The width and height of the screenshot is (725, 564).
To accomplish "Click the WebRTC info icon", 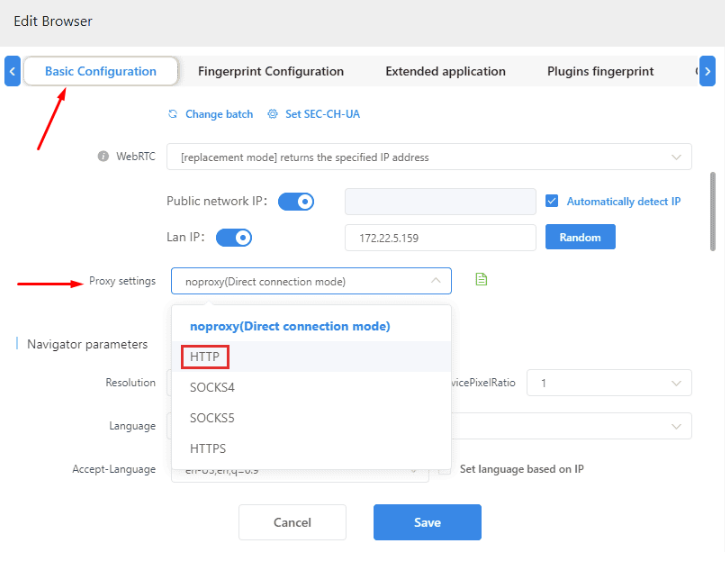I will 103,157.
